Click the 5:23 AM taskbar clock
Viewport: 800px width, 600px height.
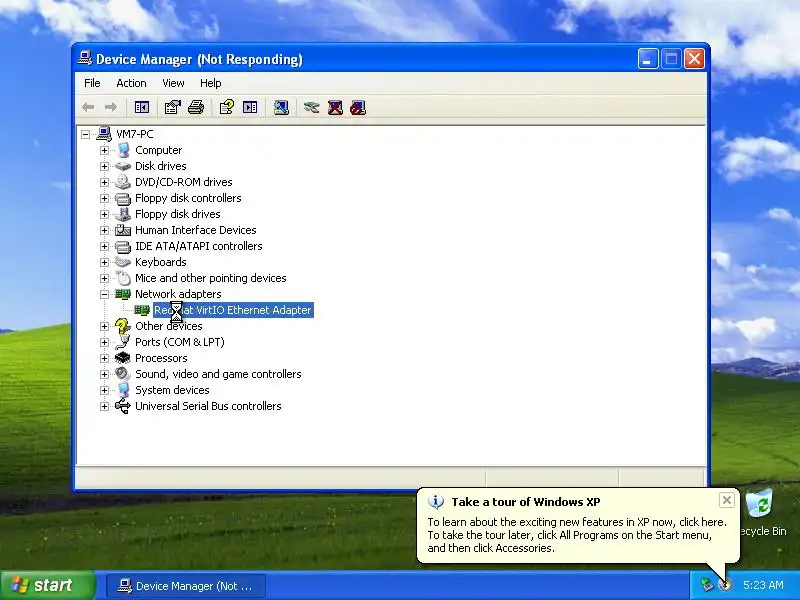click(763, 585)
